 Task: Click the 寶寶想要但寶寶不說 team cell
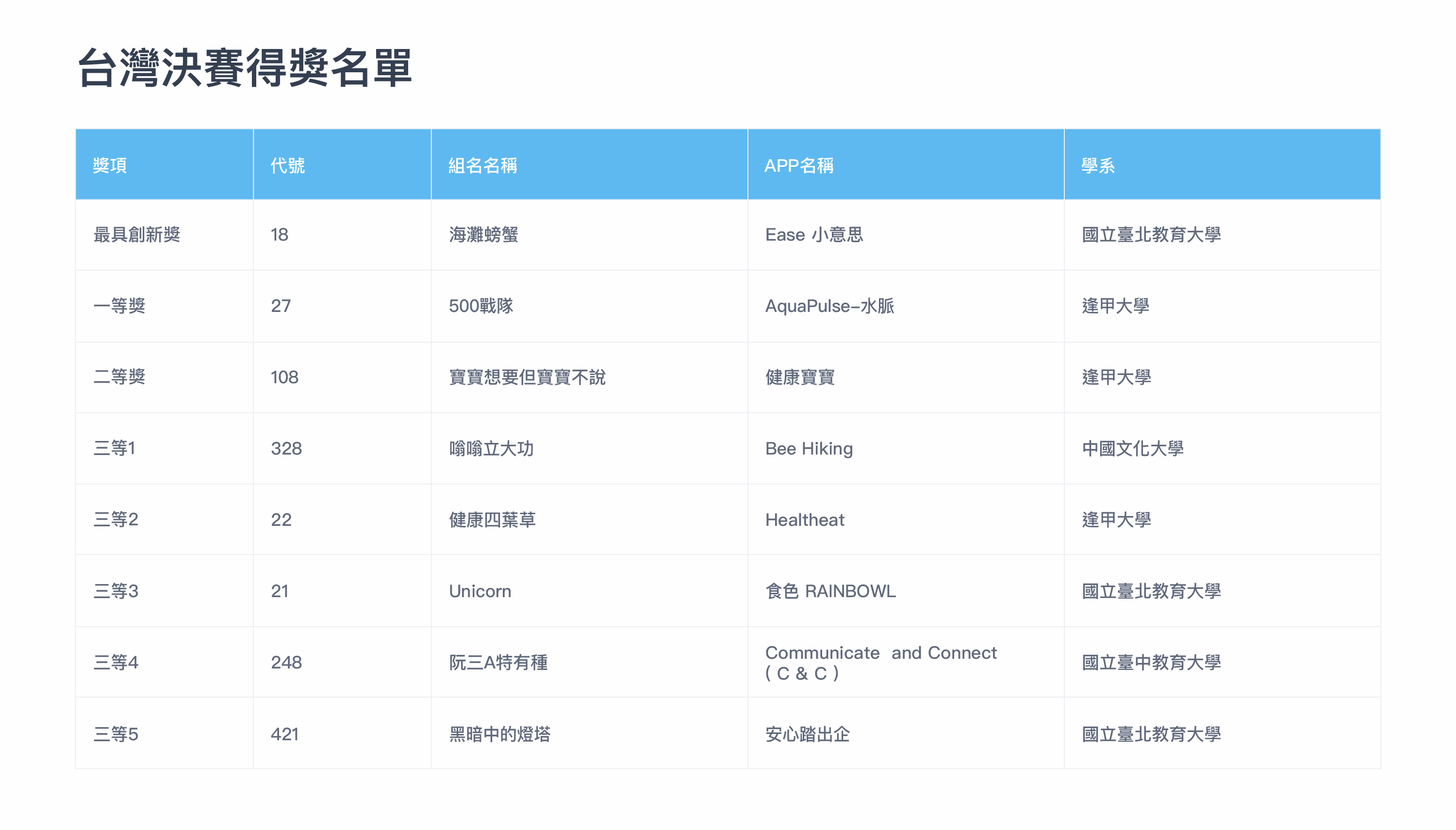[527, 377]
